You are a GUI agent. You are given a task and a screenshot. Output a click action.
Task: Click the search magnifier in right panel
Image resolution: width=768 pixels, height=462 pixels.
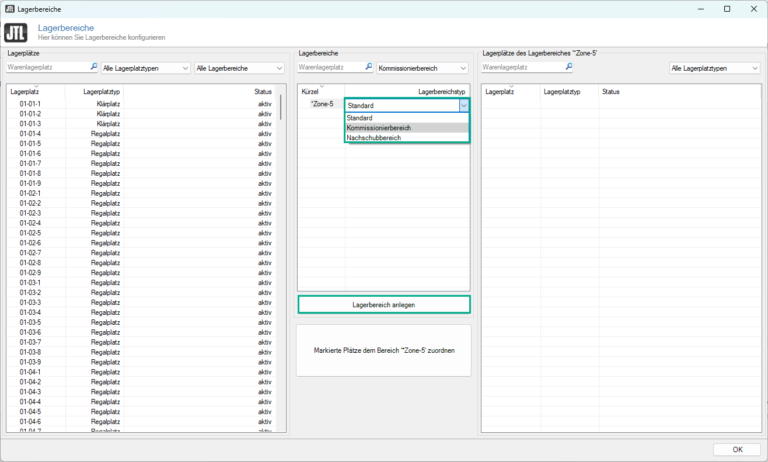(568, 68)
